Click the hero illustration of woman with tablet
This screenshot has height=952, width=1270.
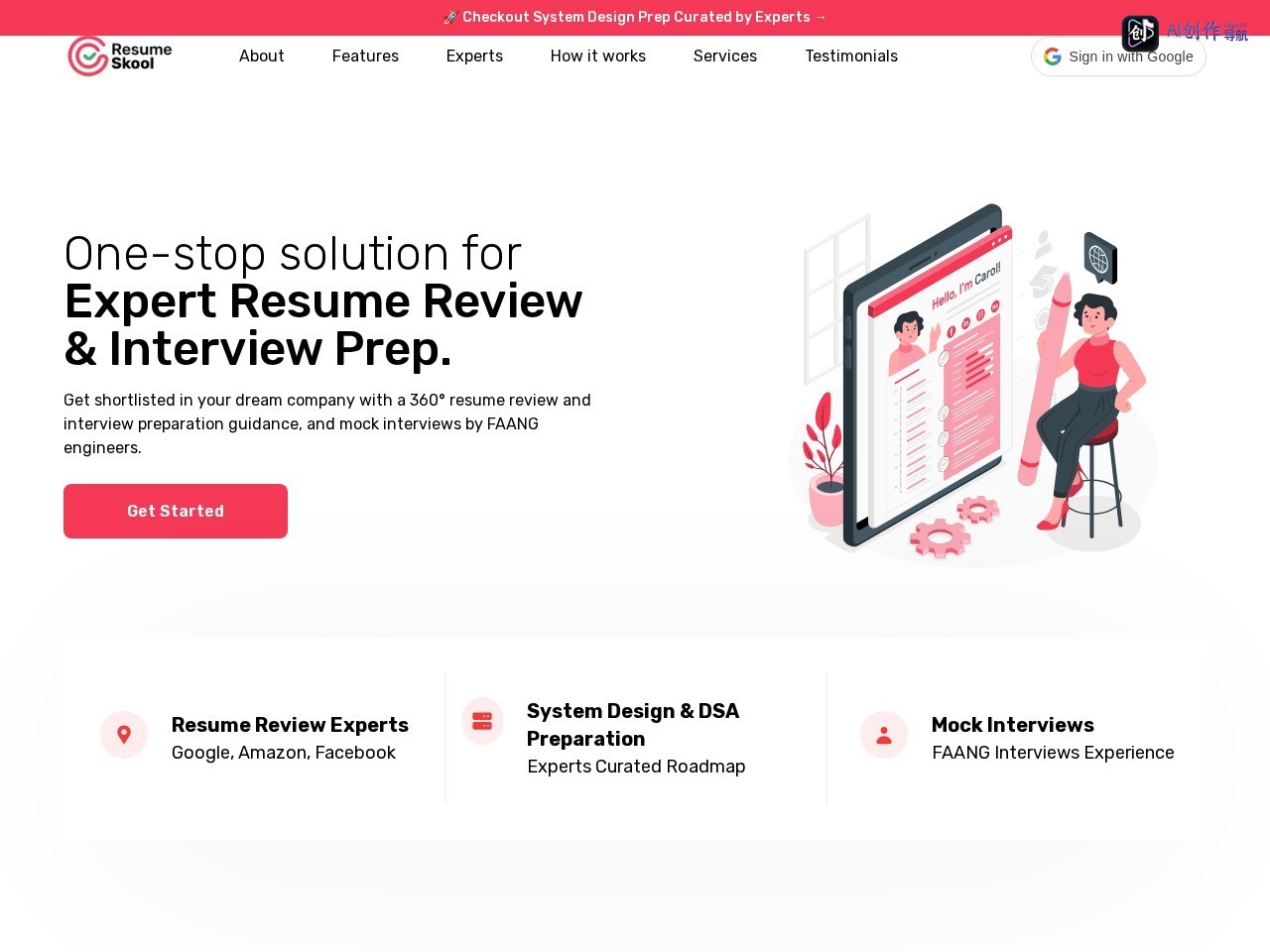[x=973, y=384]
